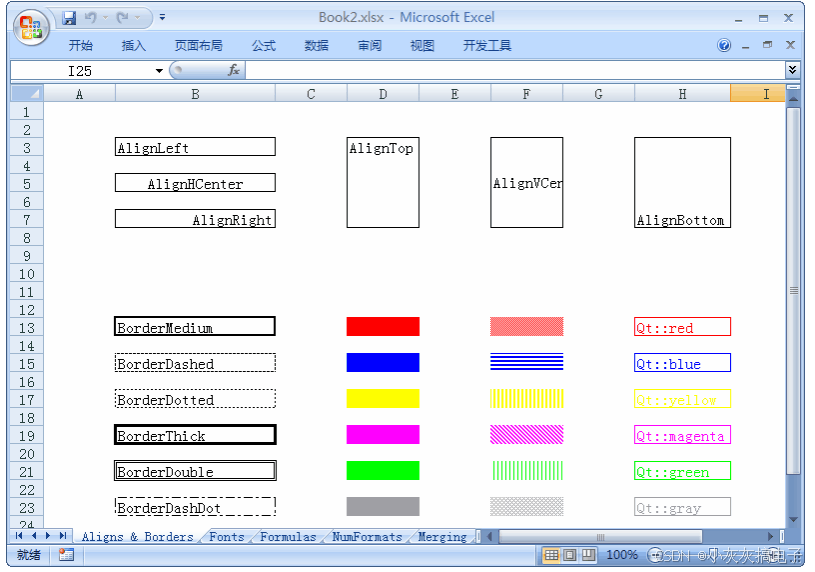Click the AlignLeft cell
815x572 pixels.
pyautogui.click(x=195, y=147)
